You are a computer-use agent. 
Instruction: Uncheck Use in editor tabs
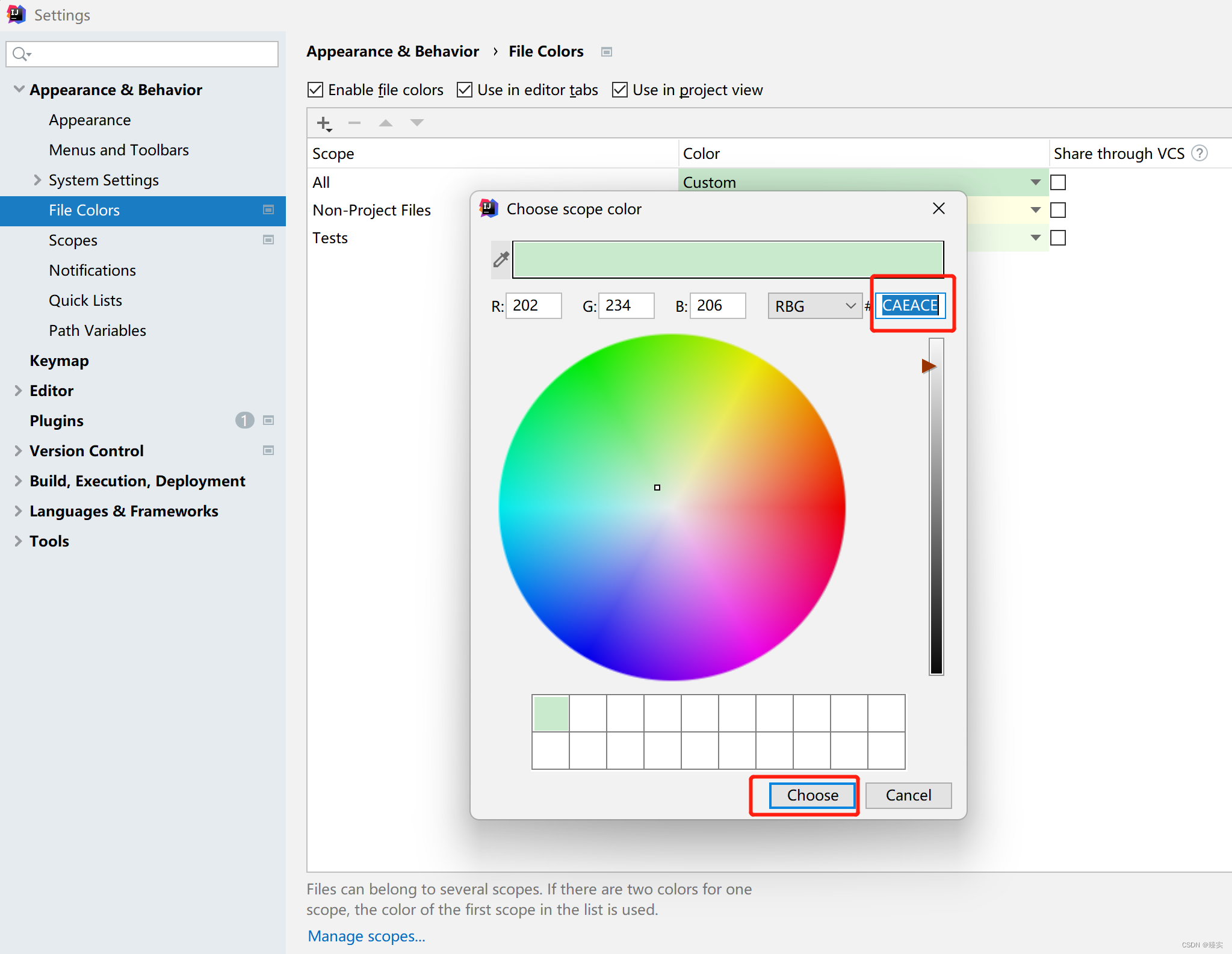pyautogui.click(x=465, y=90)
